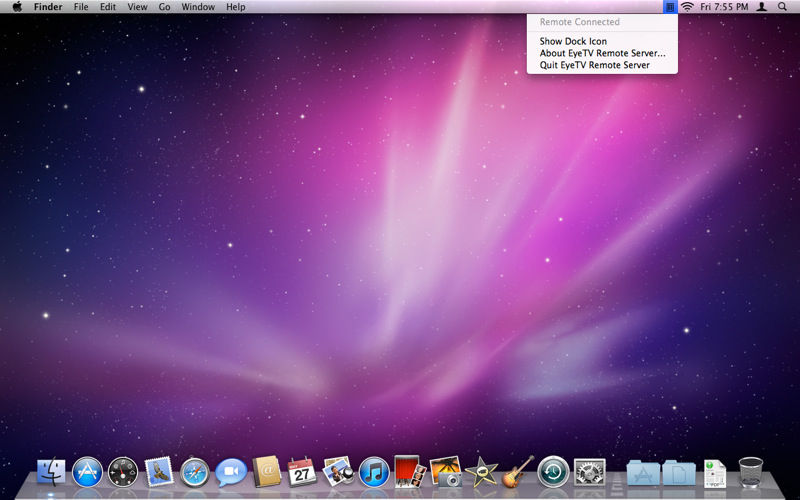800x500 pixels.
Task: Open the Window menu
Action: pyautogui.click(x=198, y=7)
